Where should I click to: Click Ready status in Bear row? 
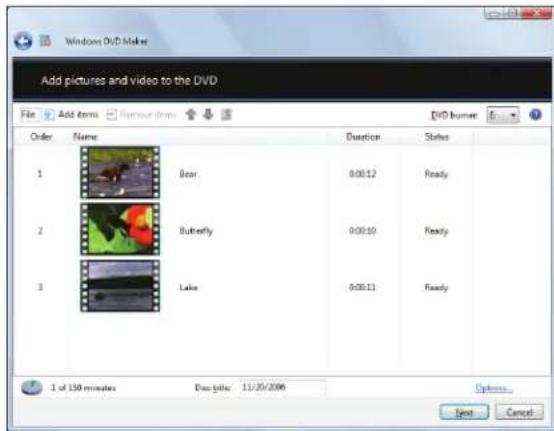coord(436,174)
